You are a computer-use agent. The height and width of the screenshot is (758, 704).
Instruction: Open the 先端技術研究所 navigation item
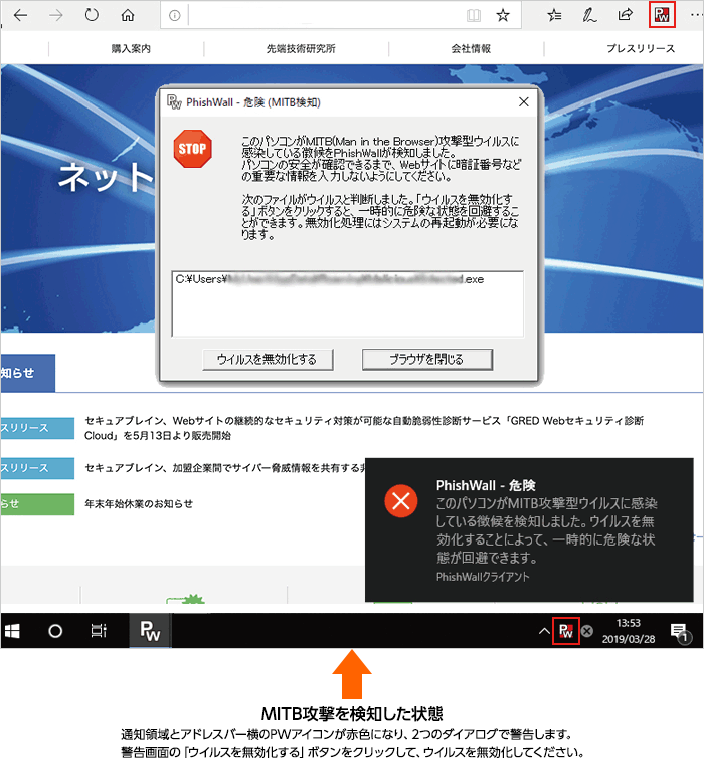click(x=301, y=48)
